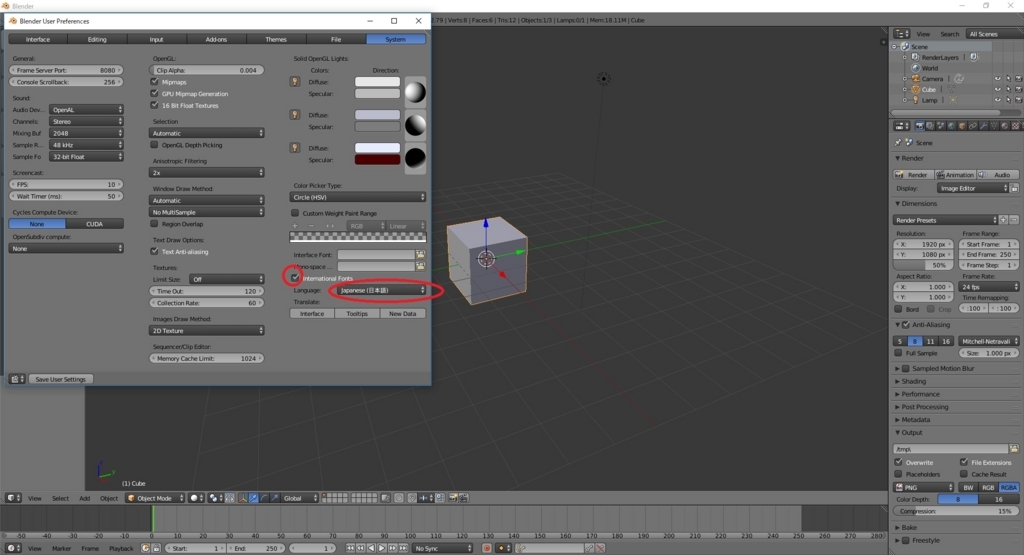Open the Constraints chain-link properties icon
The width and height of the screenshot is (1024, 555).
tap(973, 126)
